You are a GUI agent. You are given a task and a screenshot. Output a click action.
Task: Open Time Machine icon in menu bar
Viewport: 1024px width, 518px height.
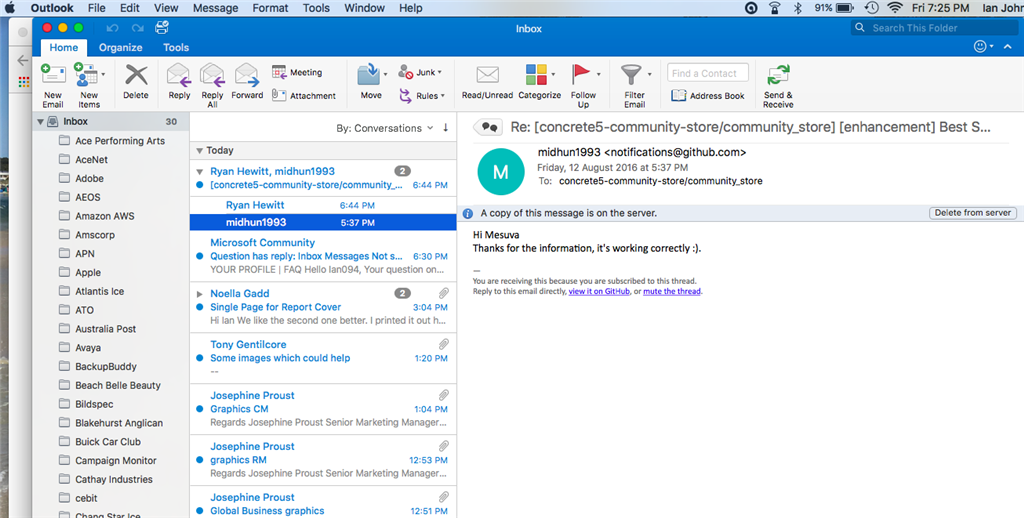pyautogui.click(x=871, y=8)
